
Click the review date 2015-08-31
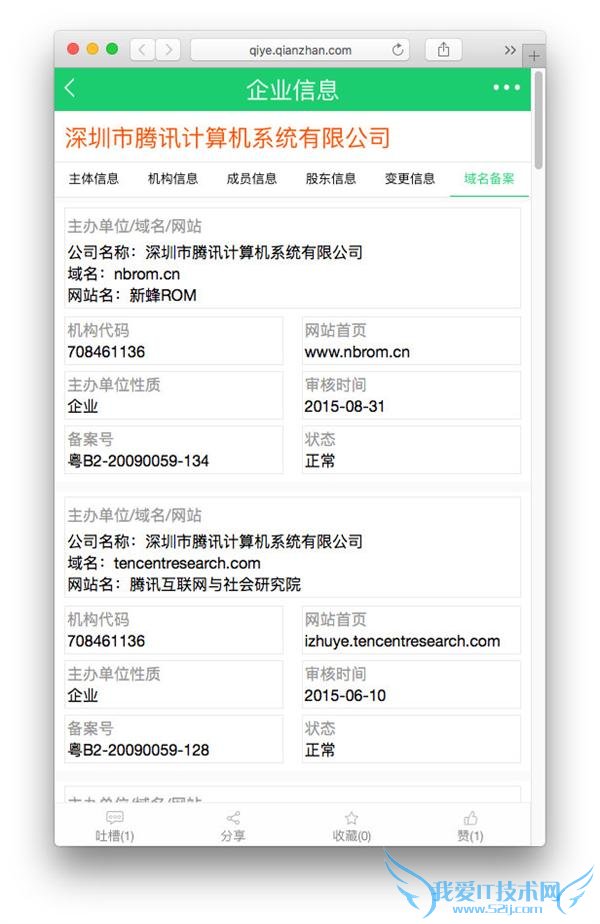click(344, 407)
